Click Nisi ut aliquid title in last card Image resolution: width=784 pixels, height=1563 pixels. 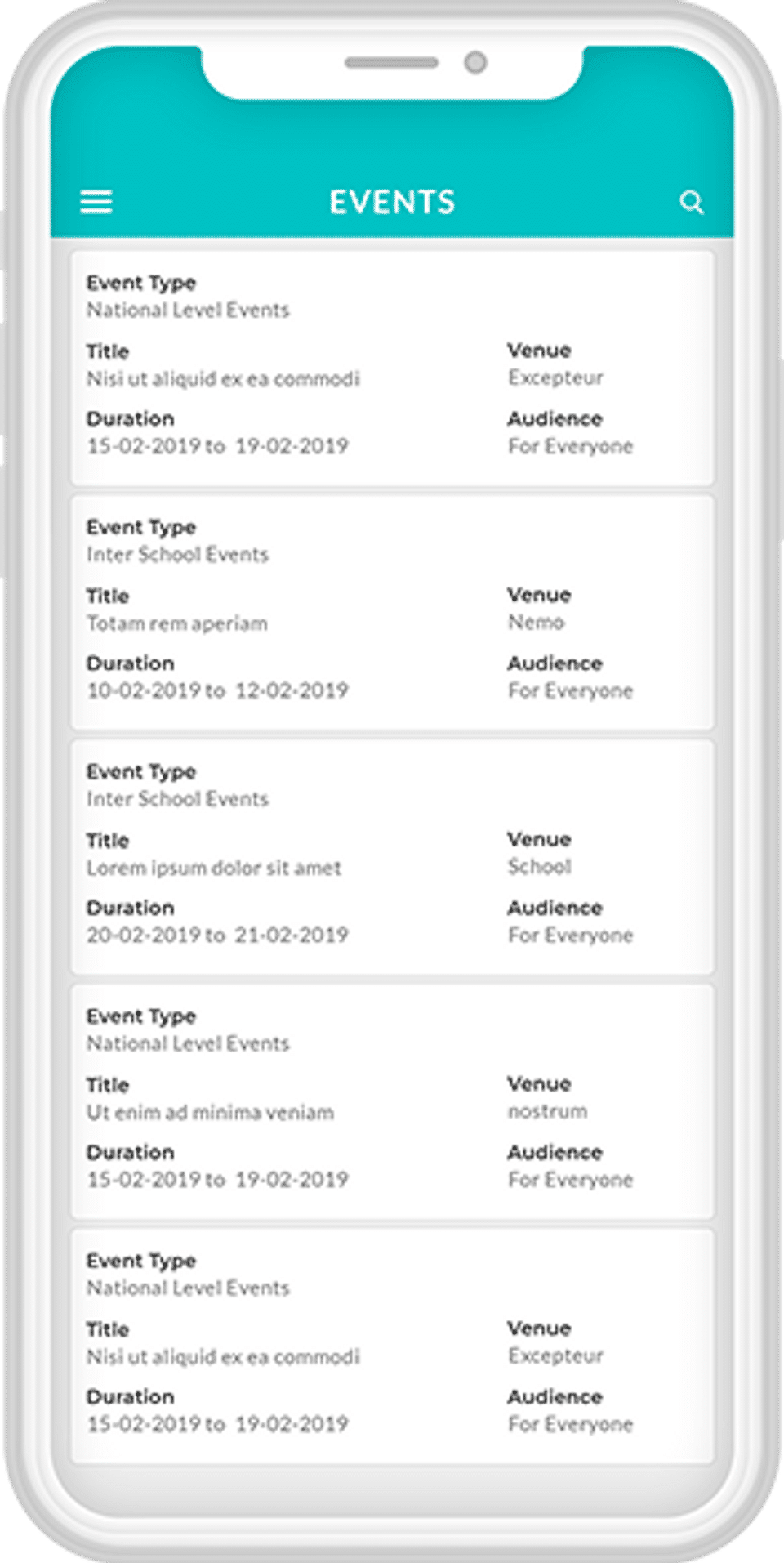pos(223,1357)
